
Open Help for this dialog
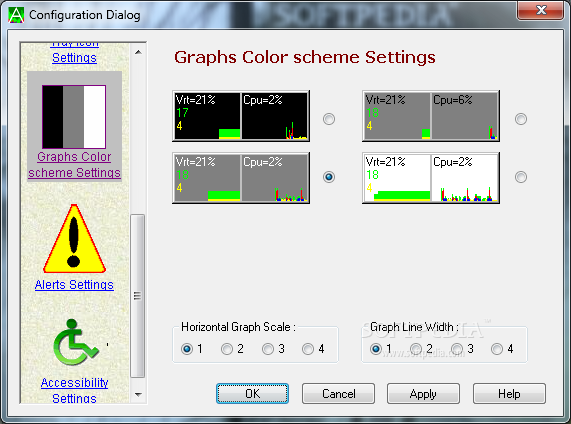(509, 393)
